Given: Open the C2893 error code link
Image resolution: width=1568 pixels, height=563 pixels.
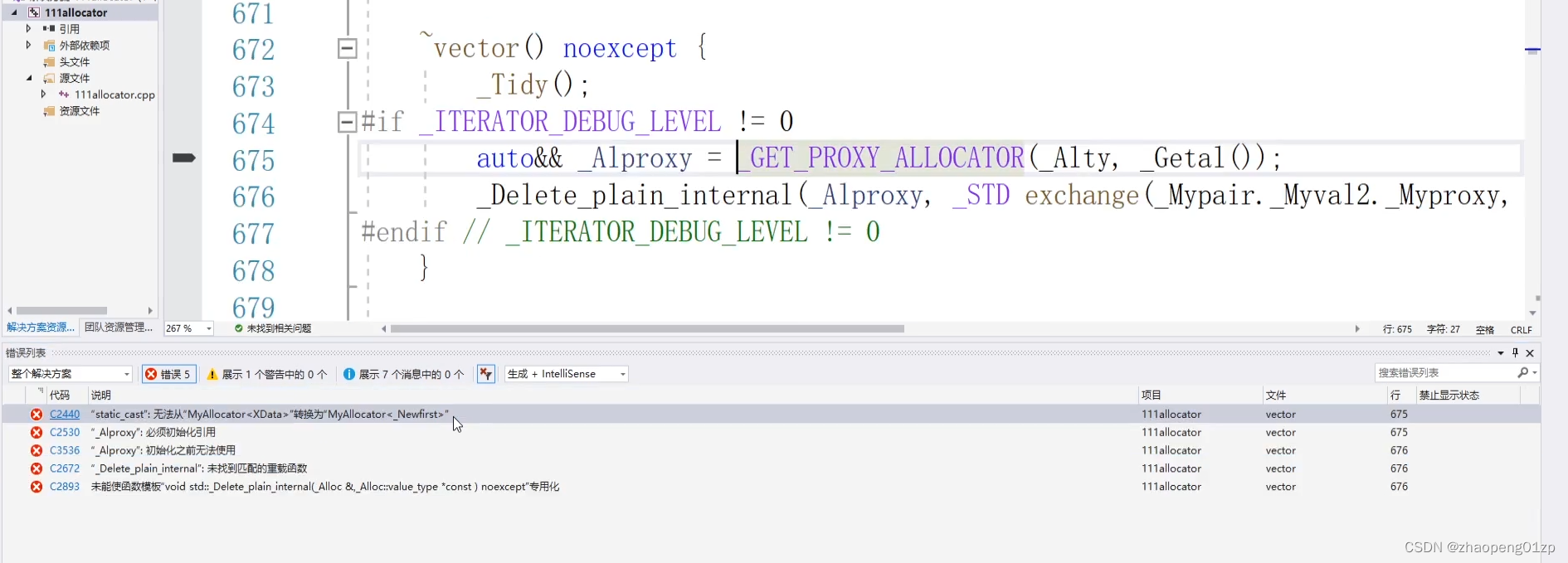Looking at the screenshot, I should (65, 487).
